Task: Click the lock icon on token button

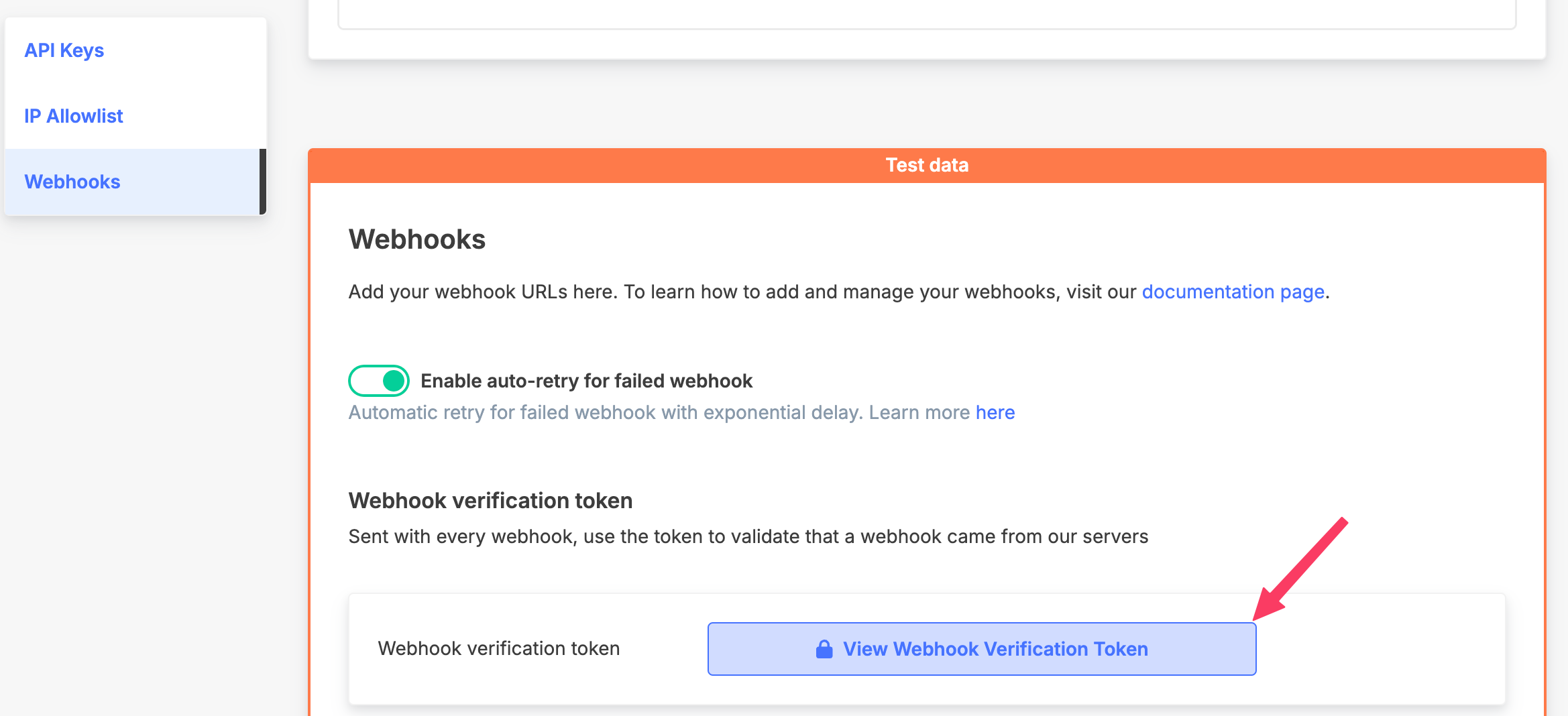Action: pos(824,649)
